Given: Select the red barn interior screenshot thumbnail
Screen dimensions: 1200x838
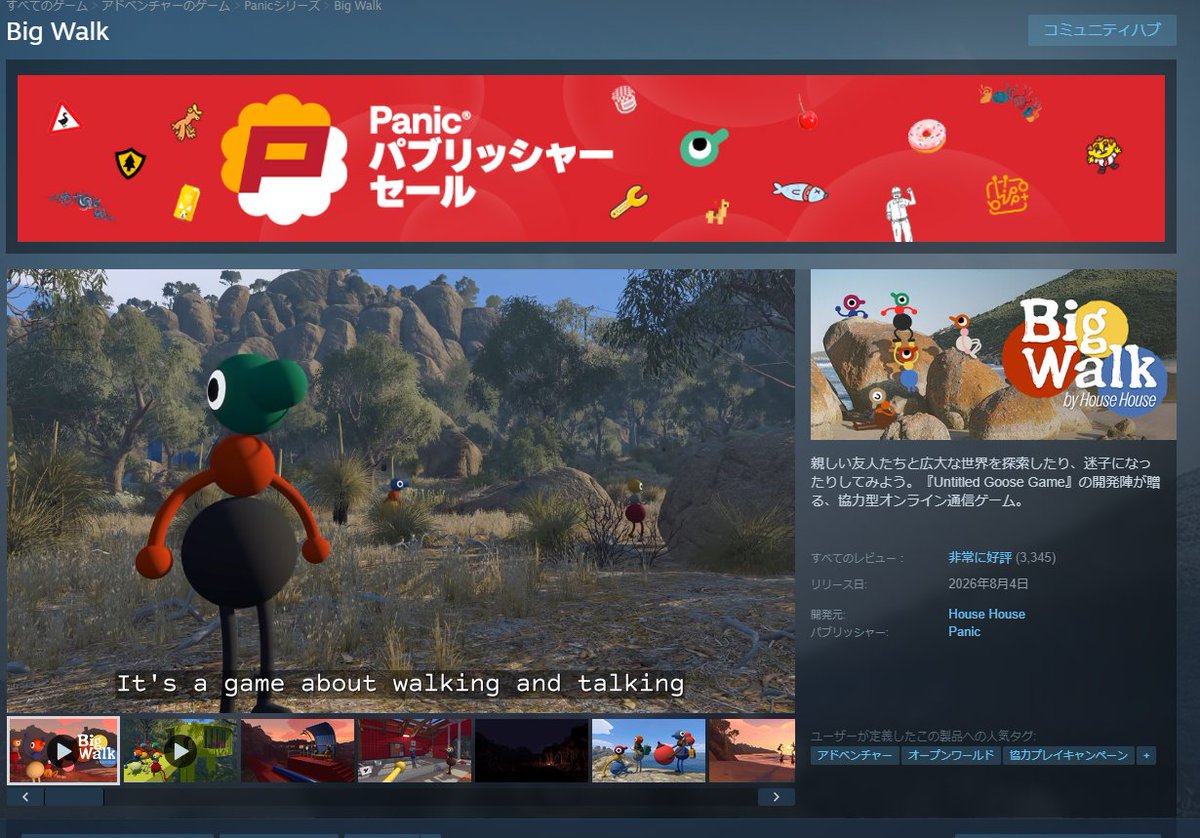Looking at the screenshot, I should pos(414,750).
